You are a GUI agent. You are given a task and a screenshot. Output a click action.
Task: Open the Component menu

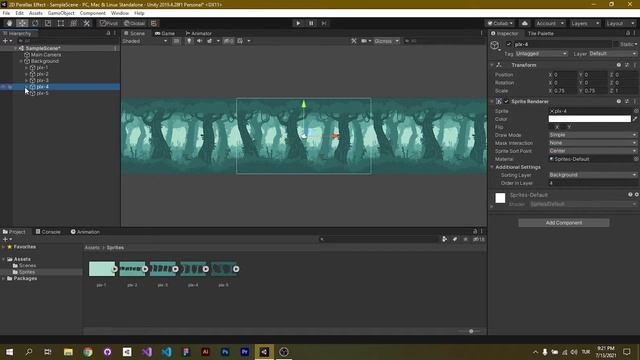tap(93, 13)
